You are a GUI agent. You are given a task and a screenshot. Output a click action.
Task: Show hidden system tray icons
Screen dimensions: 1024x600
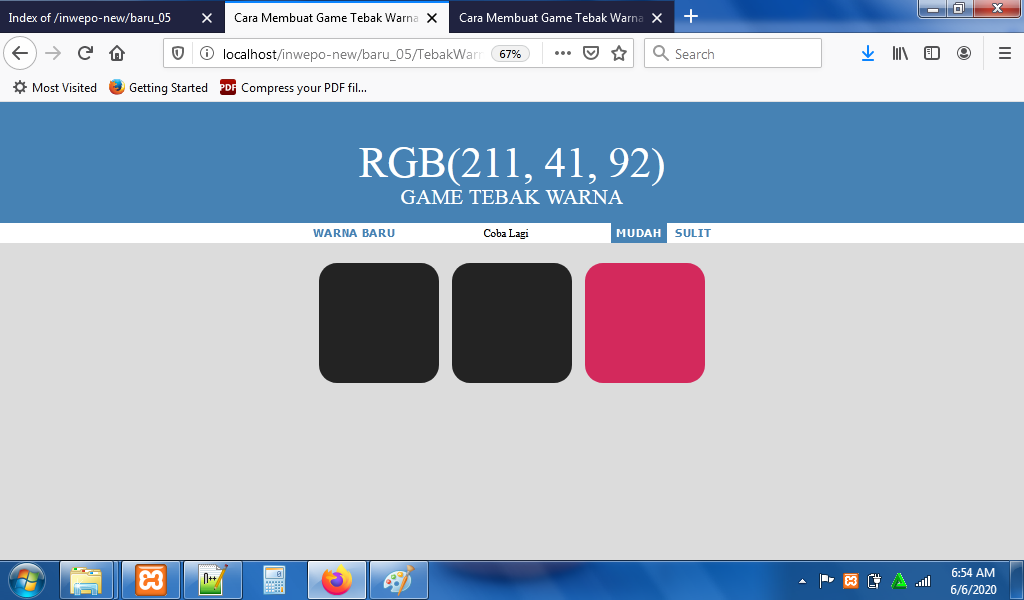tap(803, 581)
